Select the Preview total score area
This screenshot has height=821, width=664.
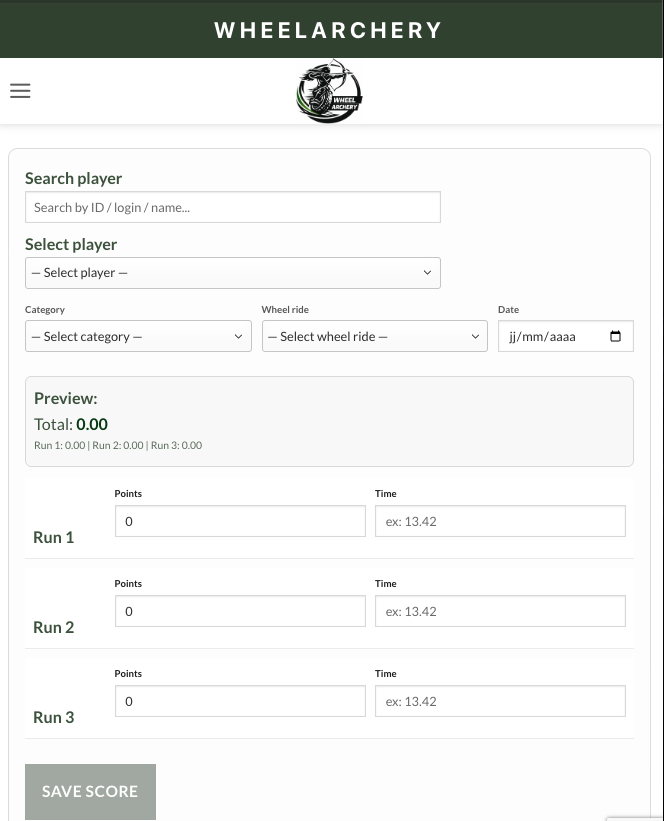pyautogui.click(x=90, y=423)
